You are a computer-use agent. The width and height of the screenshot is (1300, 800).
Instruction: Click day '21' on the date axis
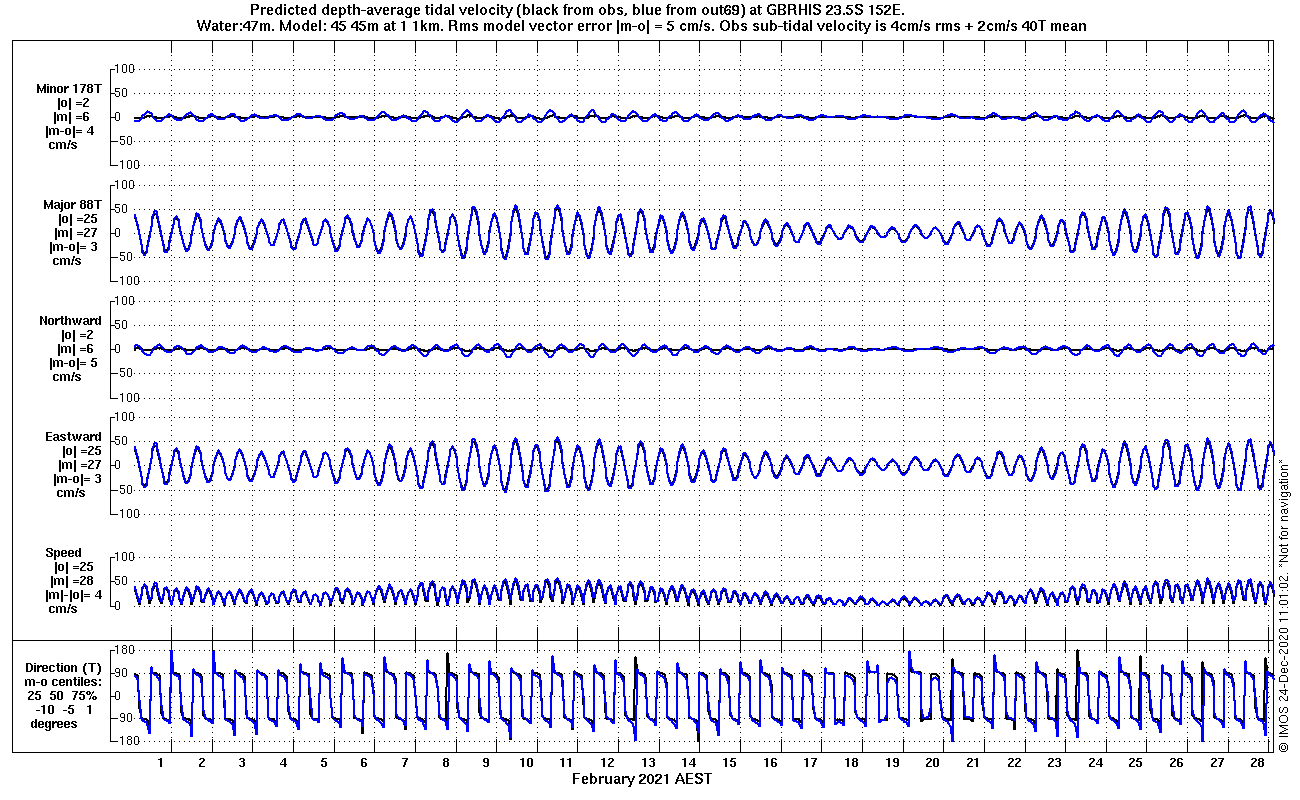click(x=973, y=763)
